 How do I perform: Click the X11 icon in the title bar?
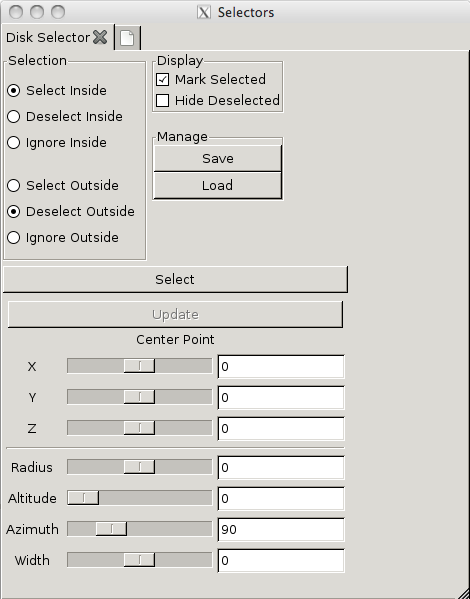click(204, 12)
